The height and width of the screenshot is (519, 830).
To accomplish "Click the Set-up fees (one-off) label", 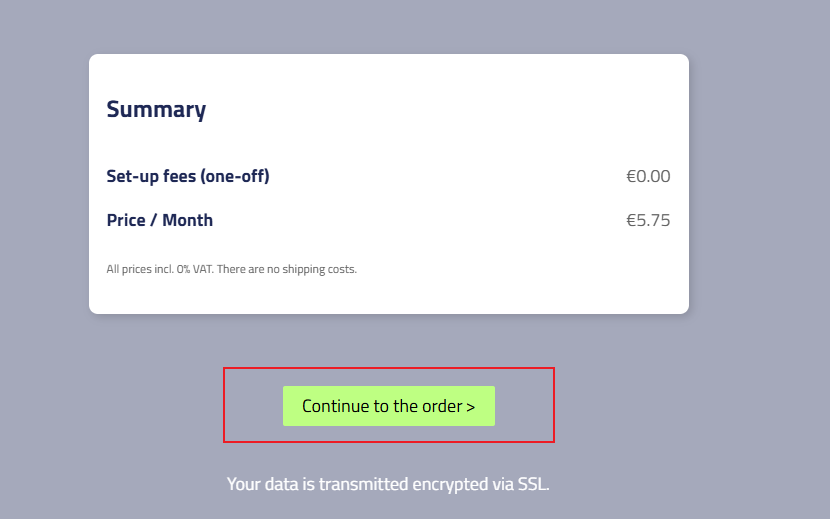I will pyautogui.click(x=188, y=176).
